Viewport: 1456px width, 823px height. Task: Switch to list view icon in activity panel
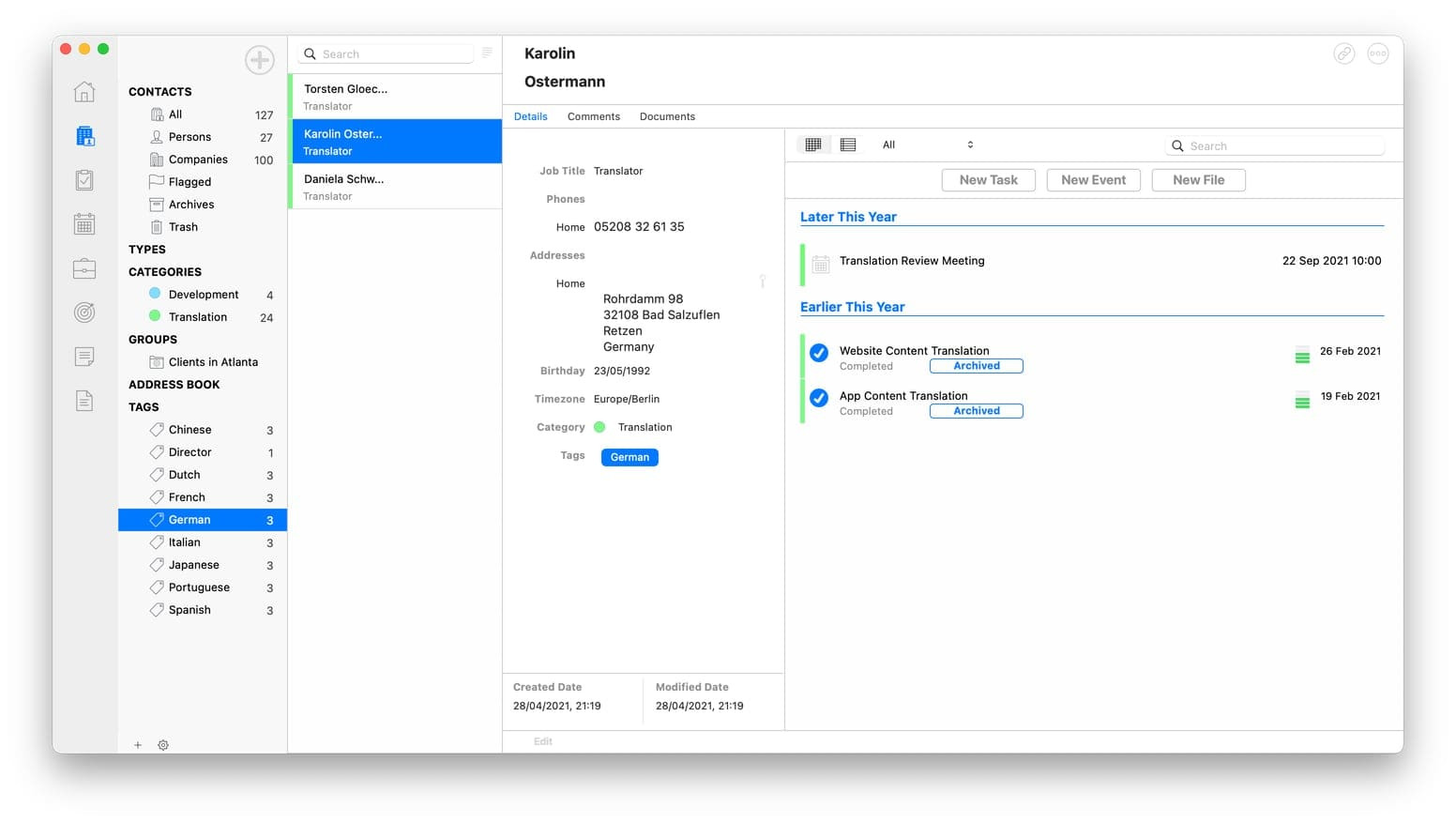click(x=848, y=145)
